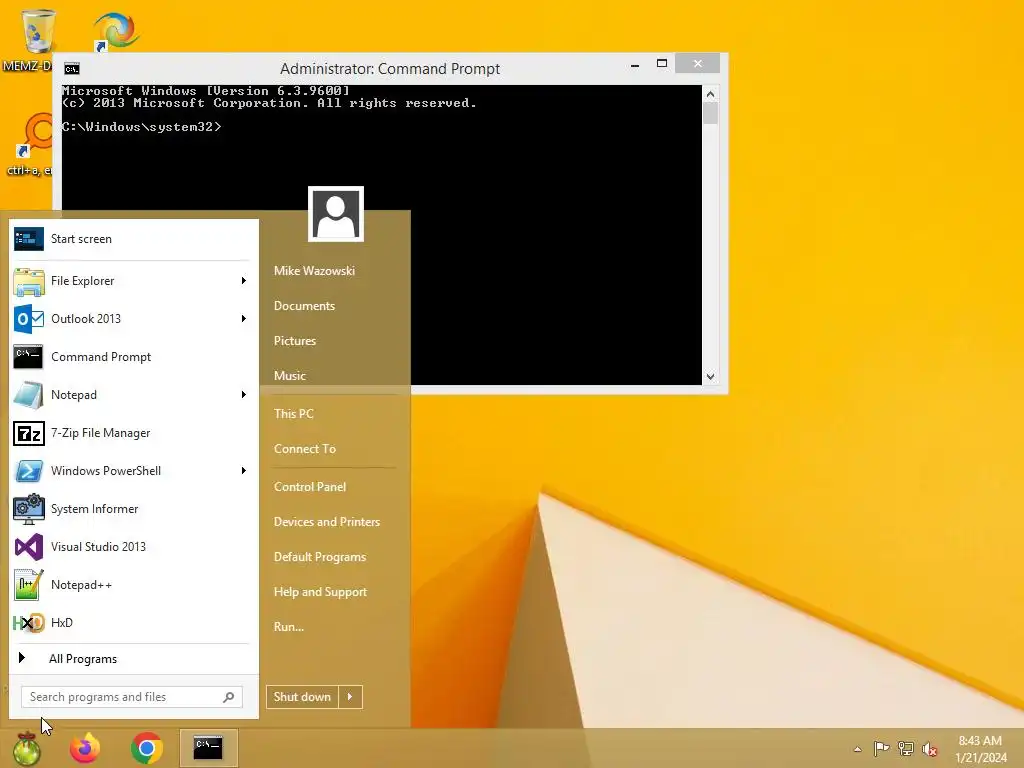Open Pictures from start menu
The image size is (1024, 768).
point(295,341)
